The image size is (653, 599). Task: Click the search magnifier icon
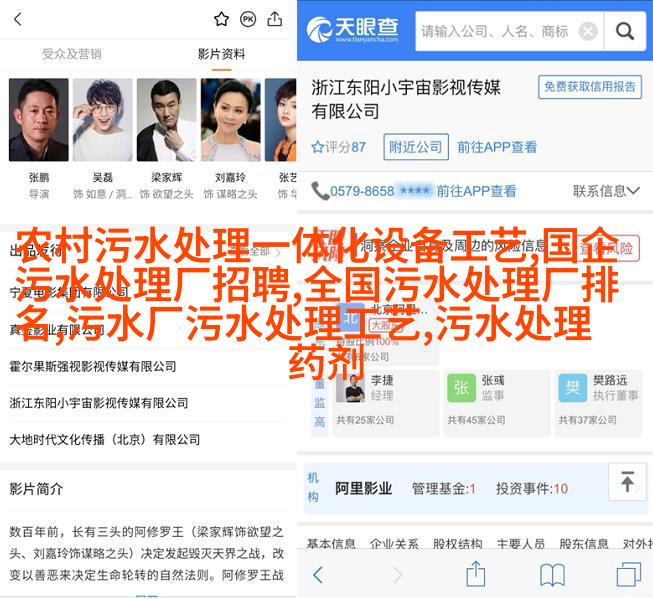pos(625,31)
